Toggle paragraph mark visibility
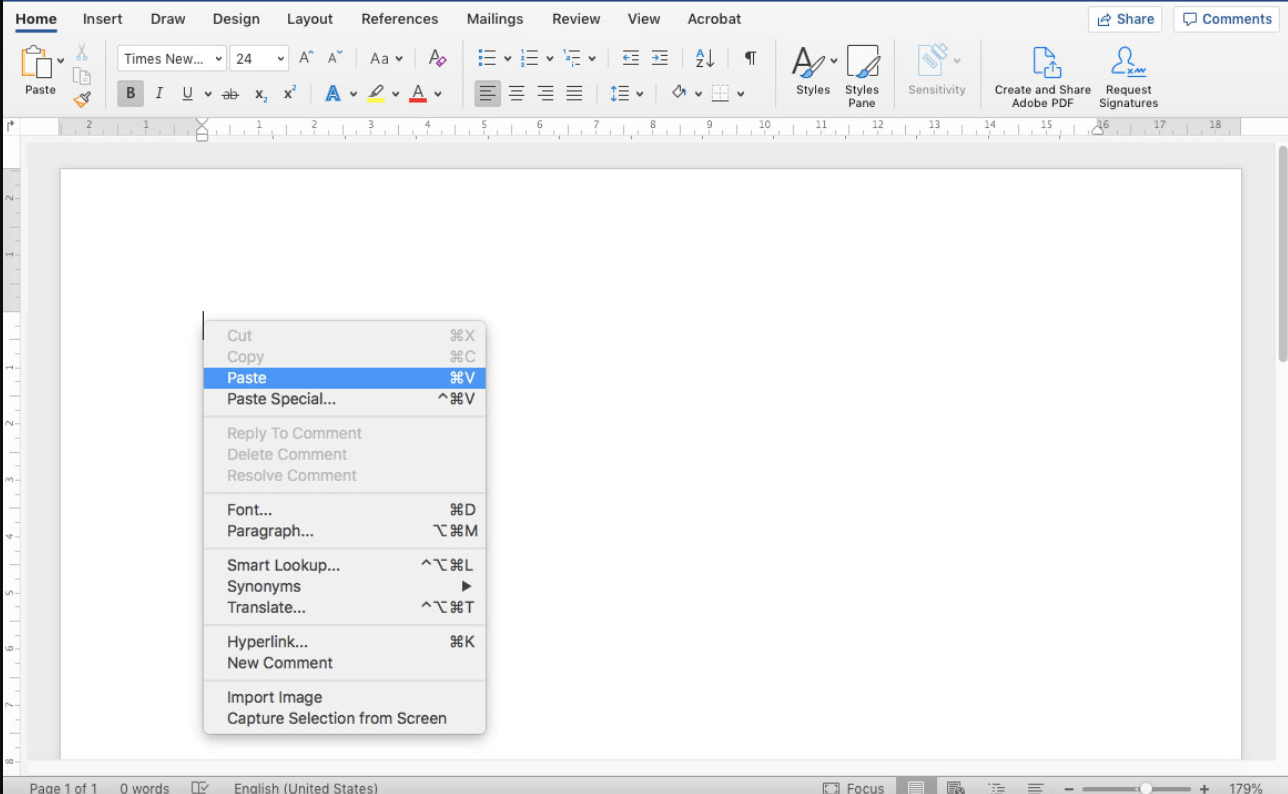Viewport: 1288px width, 794px height. point(750,58)
